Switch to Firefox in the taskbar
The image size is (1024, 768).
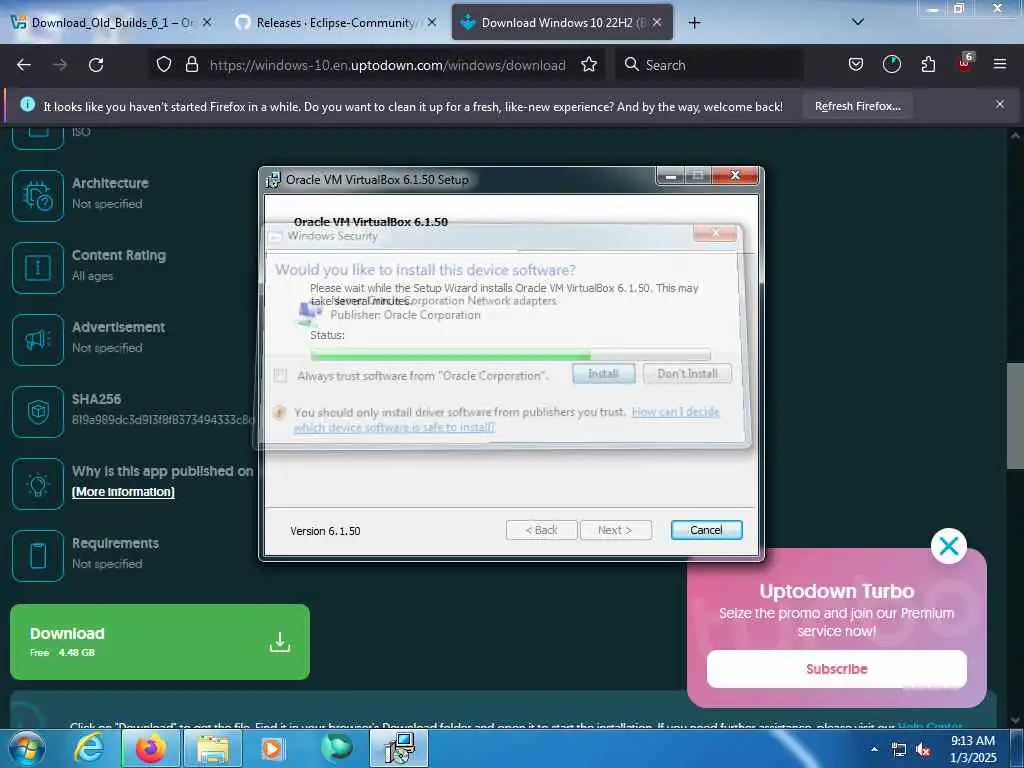click(150, 749)
